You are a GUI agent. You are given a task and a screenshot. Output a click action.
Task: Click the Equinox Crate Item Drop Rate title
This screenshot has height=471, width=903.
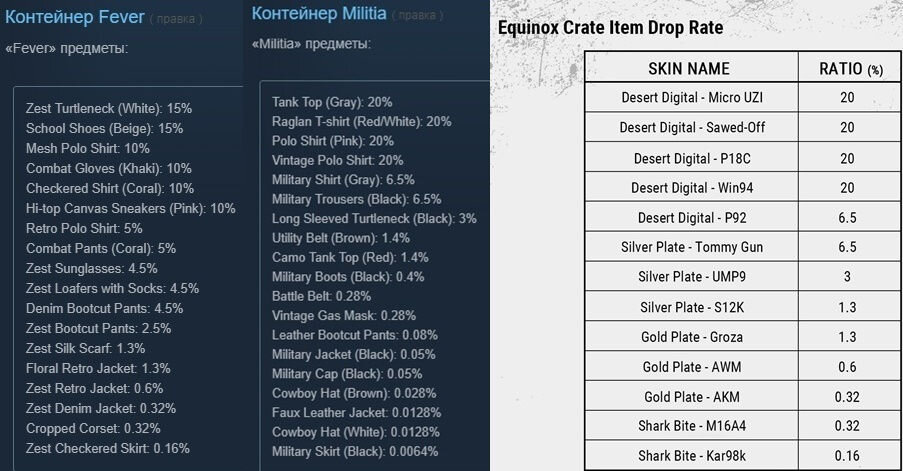610,28
